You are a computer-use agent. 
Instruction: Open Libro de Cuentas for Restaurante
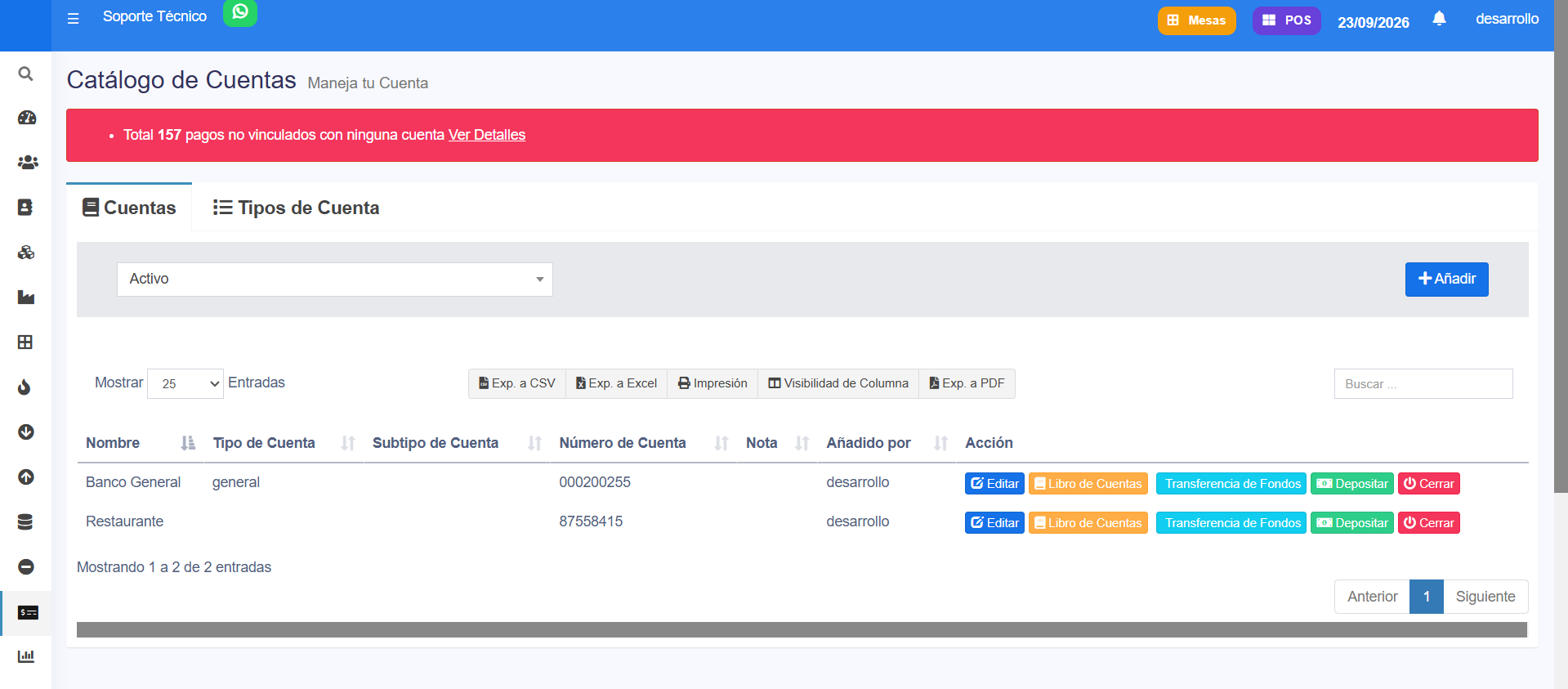point(1088,523)
